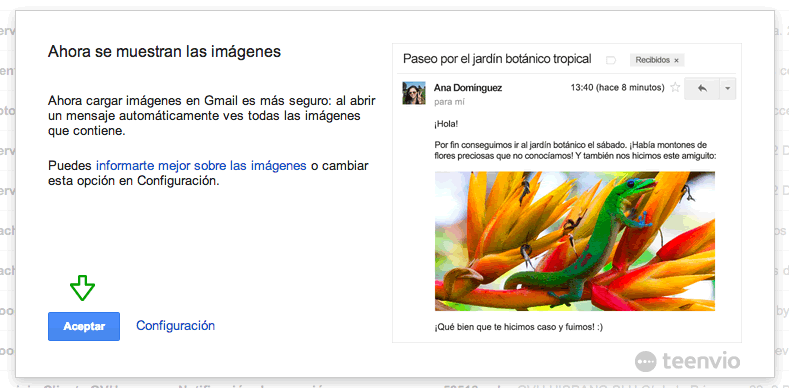Click the 'para mí' recipient text
The image size is (789, 388).
coord(449,102)
